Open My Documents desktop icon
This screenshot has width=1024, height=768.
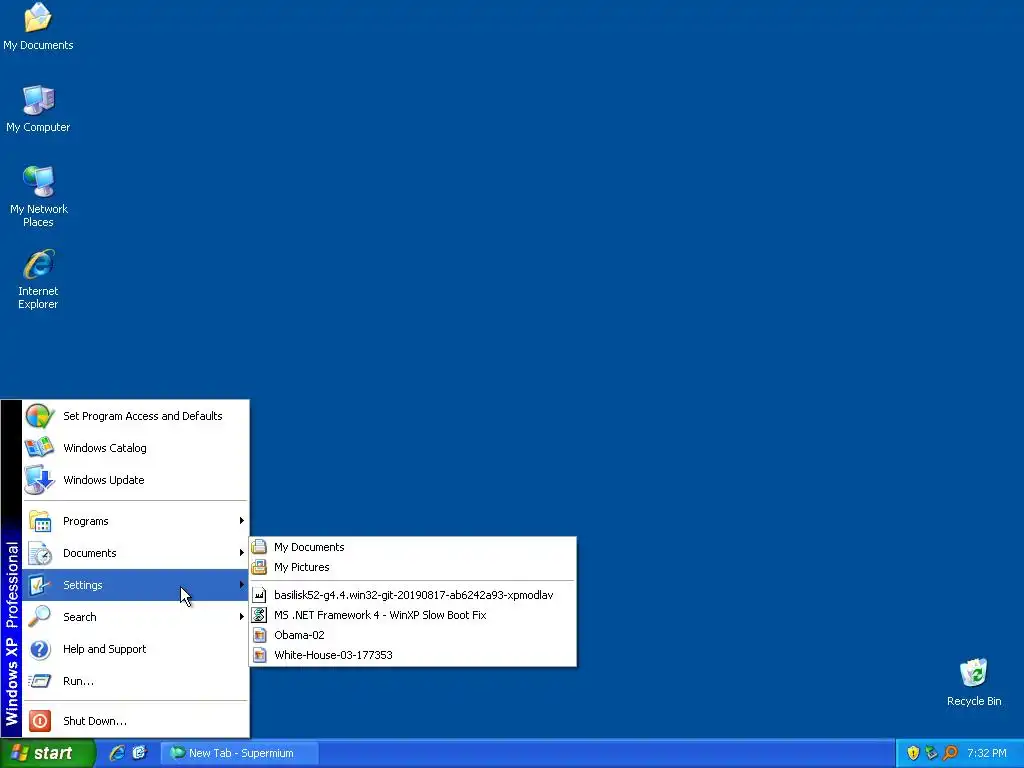38,18
